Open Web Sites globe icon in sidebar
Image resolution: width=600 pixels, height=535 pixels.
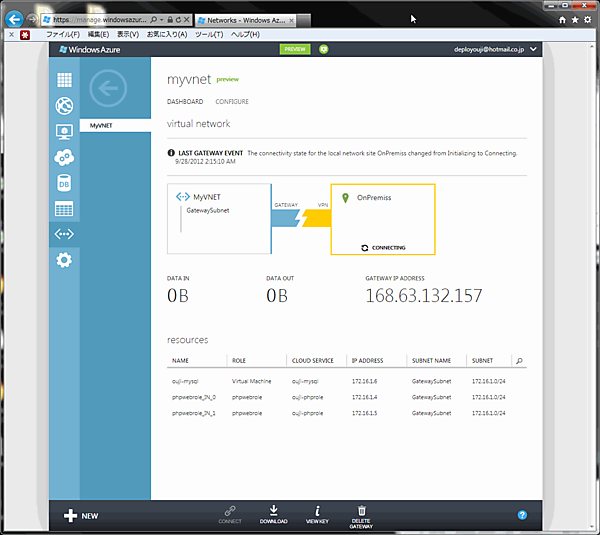click(x=64, y=106)
